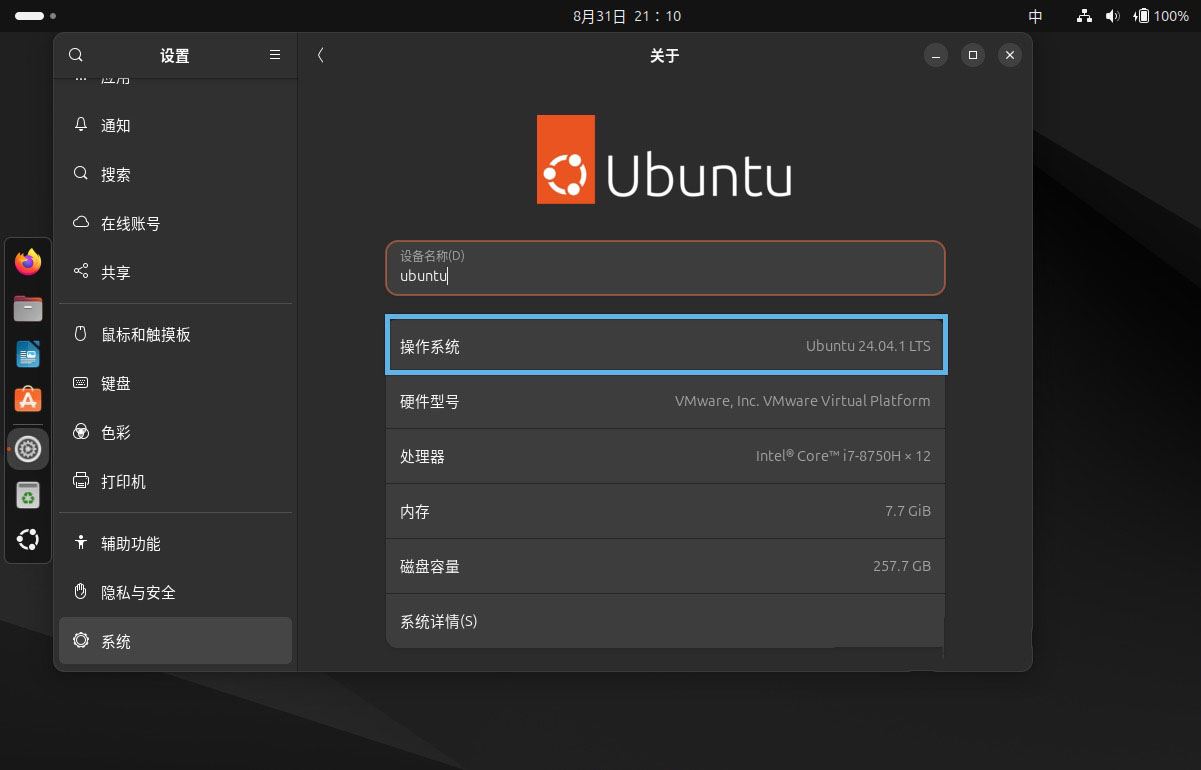This screenshot has height=770, width=1201.
Task: Go back using the header back arrow
Action: (320, 56)
